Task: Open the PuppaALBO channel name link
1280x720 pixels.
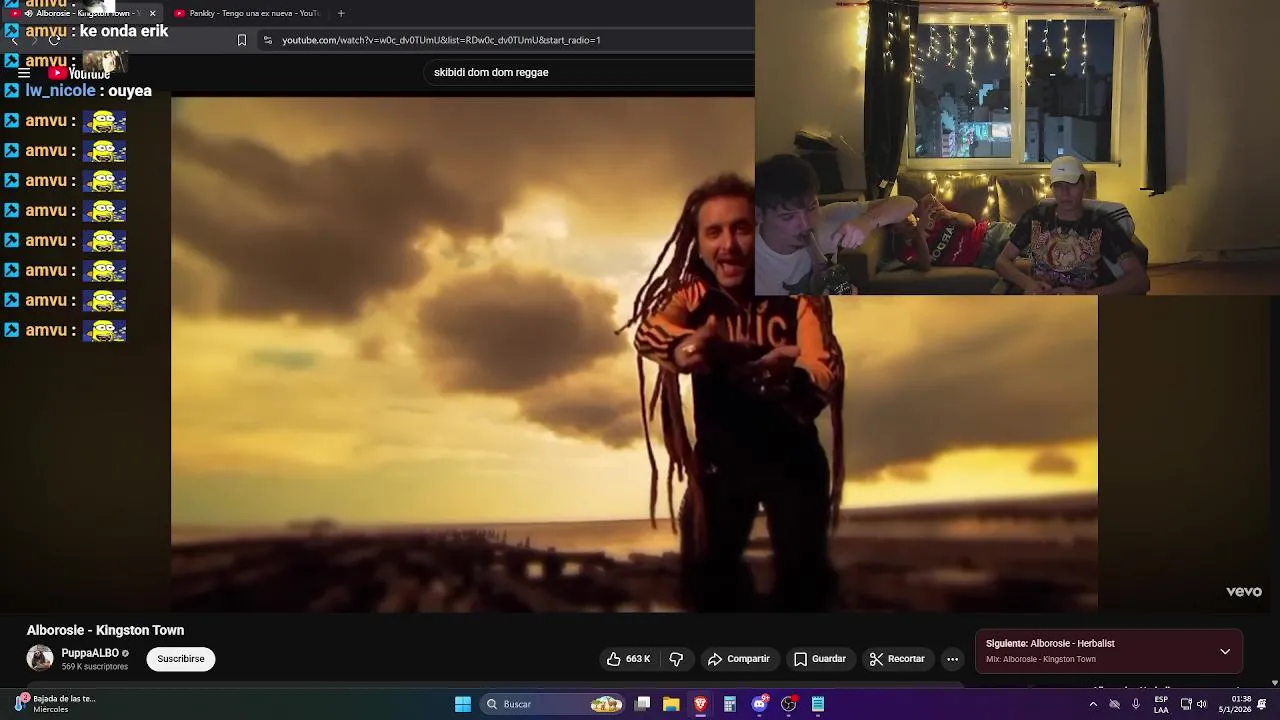Action: pyautogui.click(x=90, y=653)
